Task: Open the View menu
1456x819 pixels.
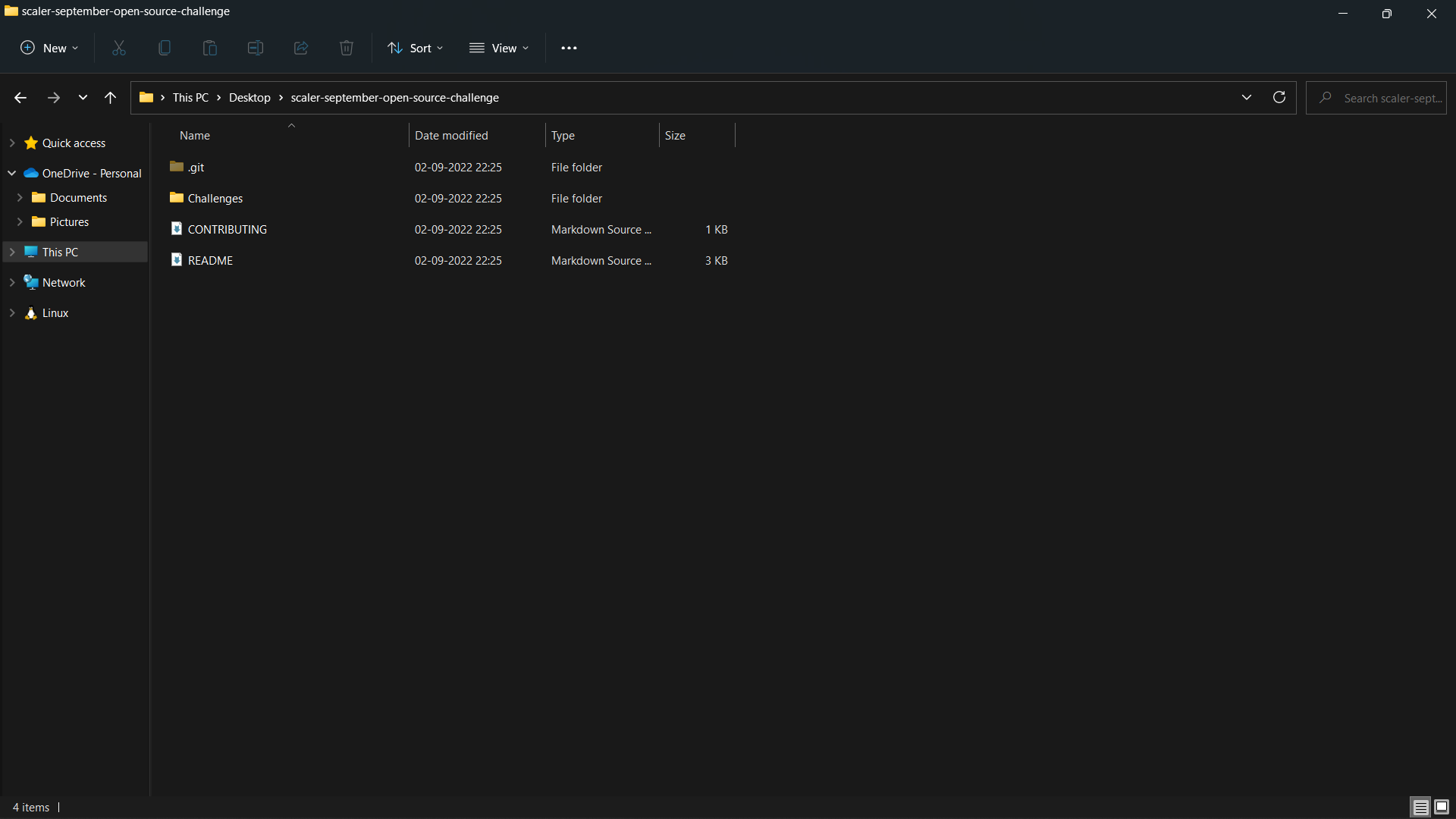Action: coord(500,48)
